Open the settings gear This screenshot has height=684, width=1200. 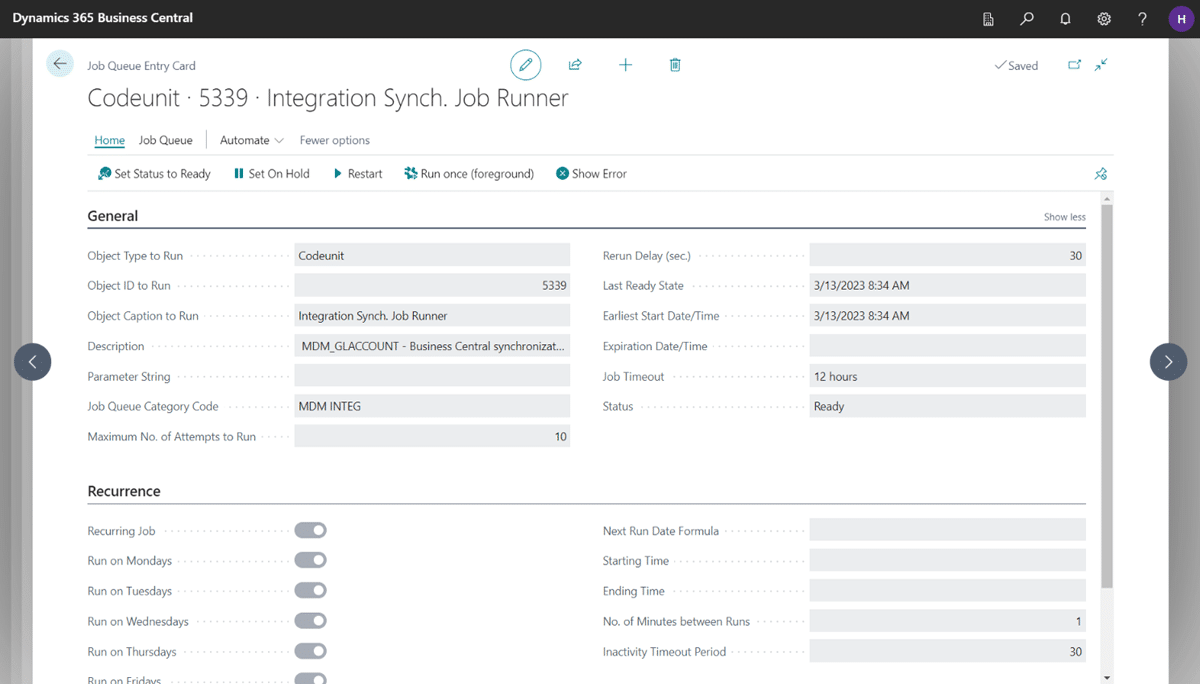pyautogui.click(x=1104, y=19)
